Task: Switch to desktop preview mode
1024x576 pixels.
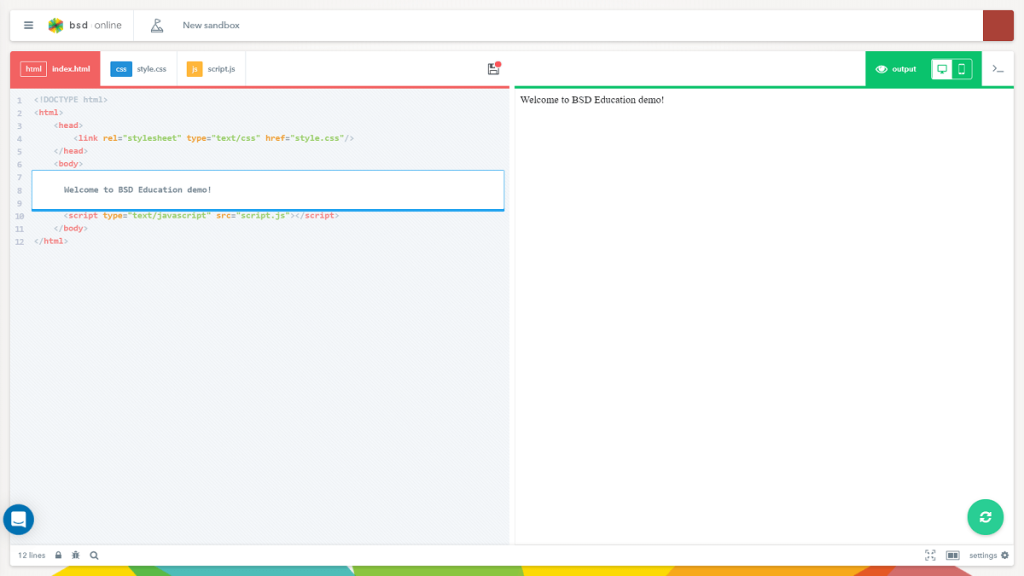Action: [942, 69]
